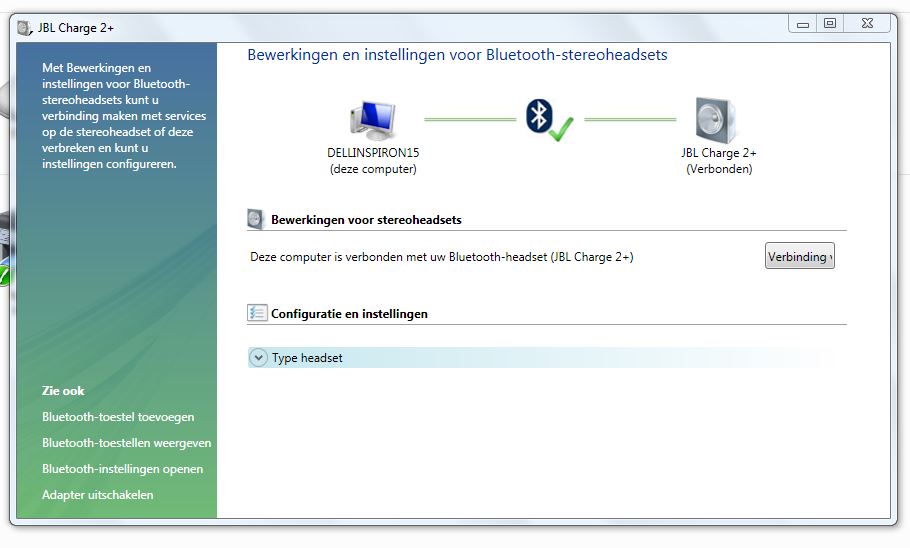Click Adapter uitschakelen link
This screenshot has height=548, width=910.
[x=98, y=495]
